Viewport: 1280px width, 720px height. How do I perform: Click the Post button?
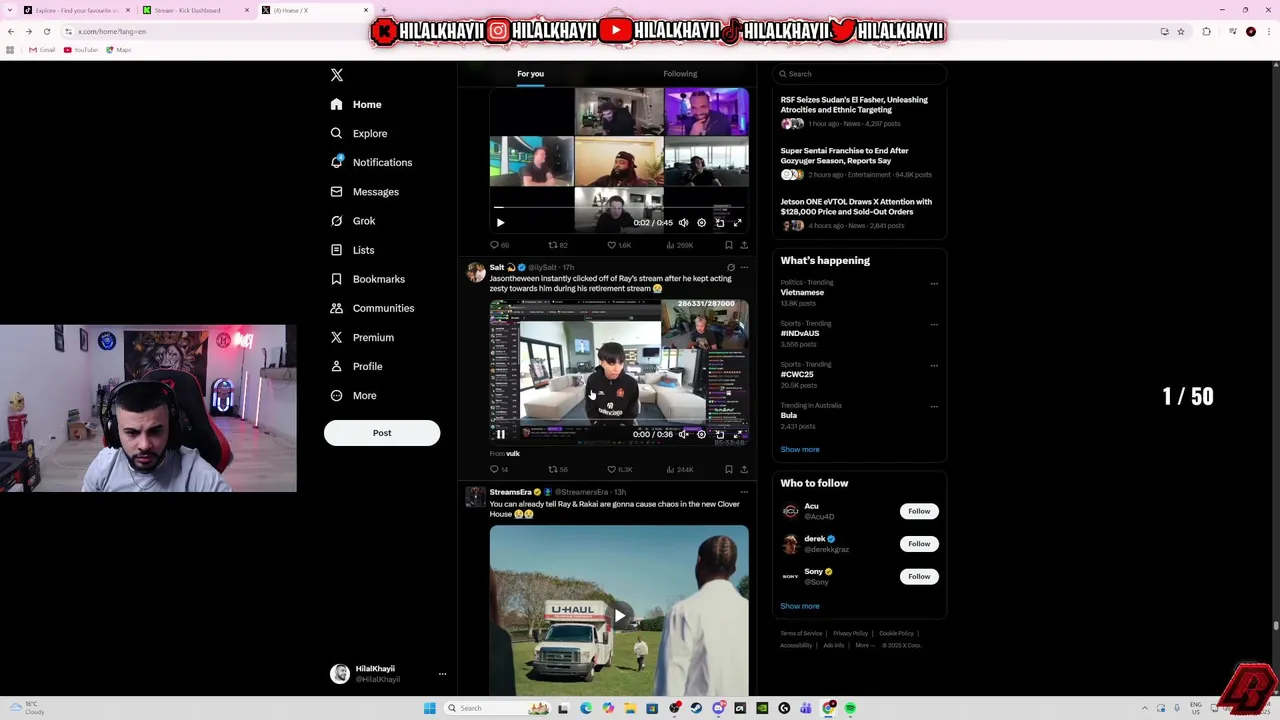click(x=382, y=433)
